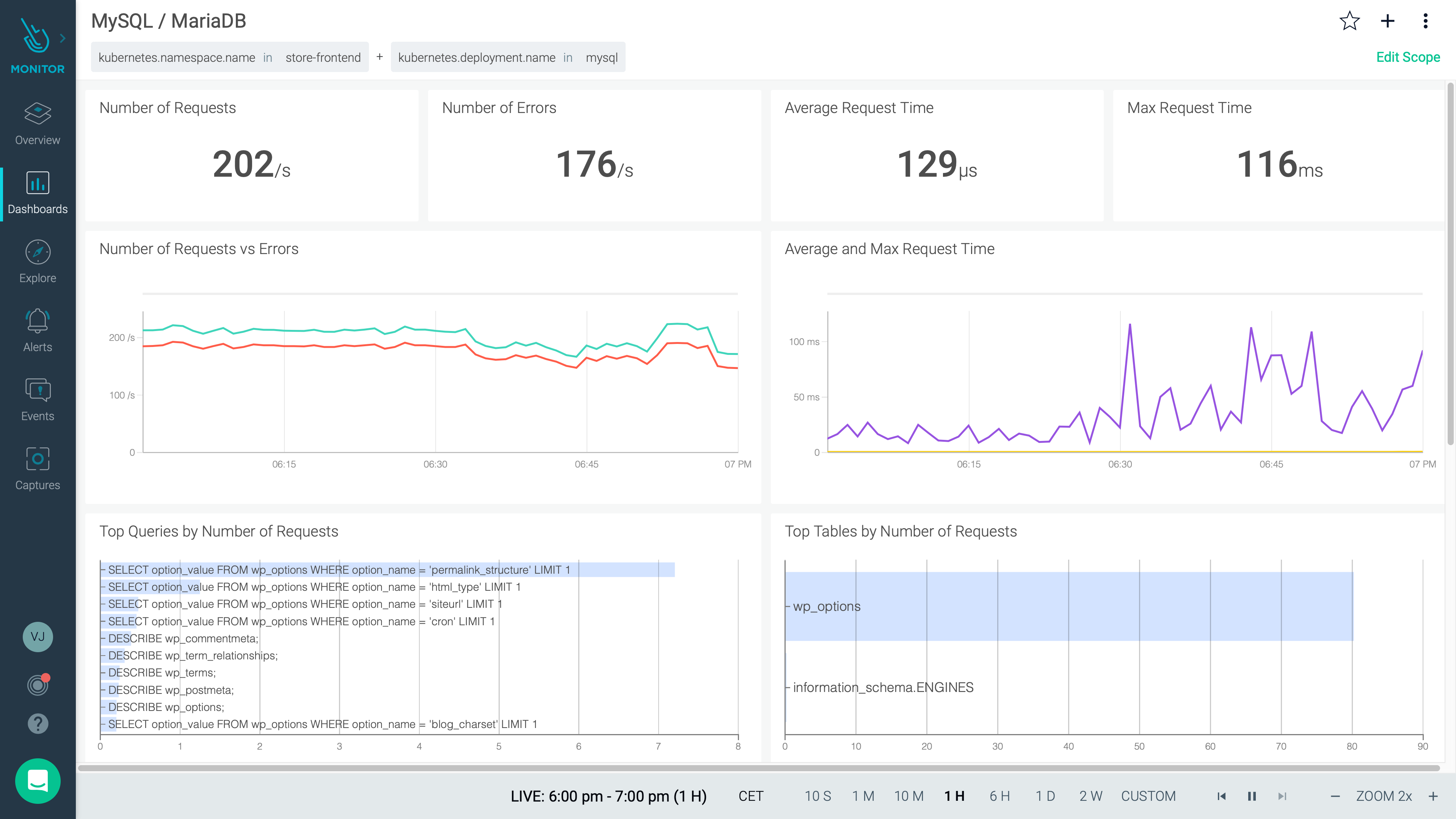Select the 6 H time range
Viewport: 1456px width, 819px height.
(x=999, y=796)
